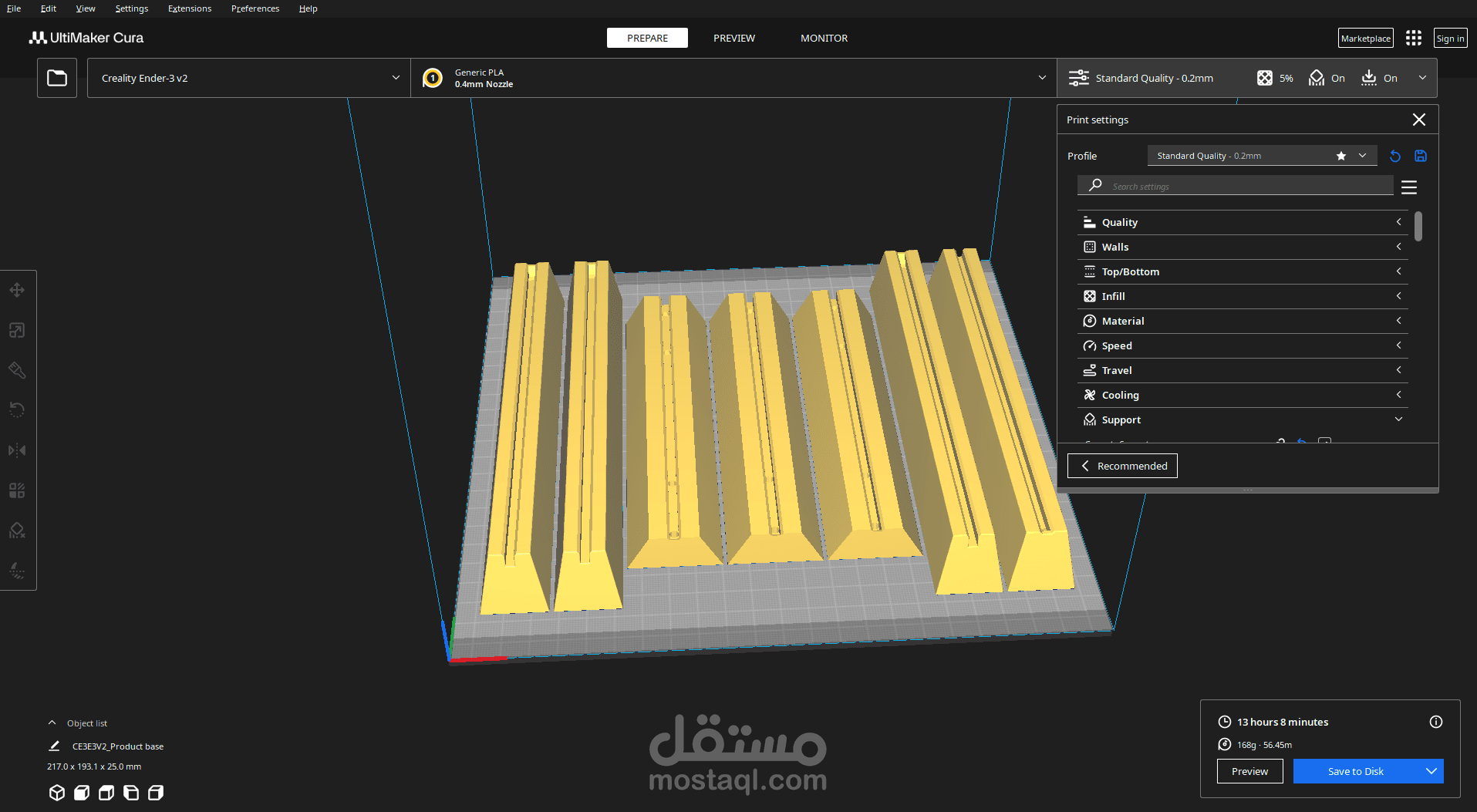This screenshot has height=812, width=1477.
Task: Toggle build plate adhesion On setting
Action: coord(1379,78)
